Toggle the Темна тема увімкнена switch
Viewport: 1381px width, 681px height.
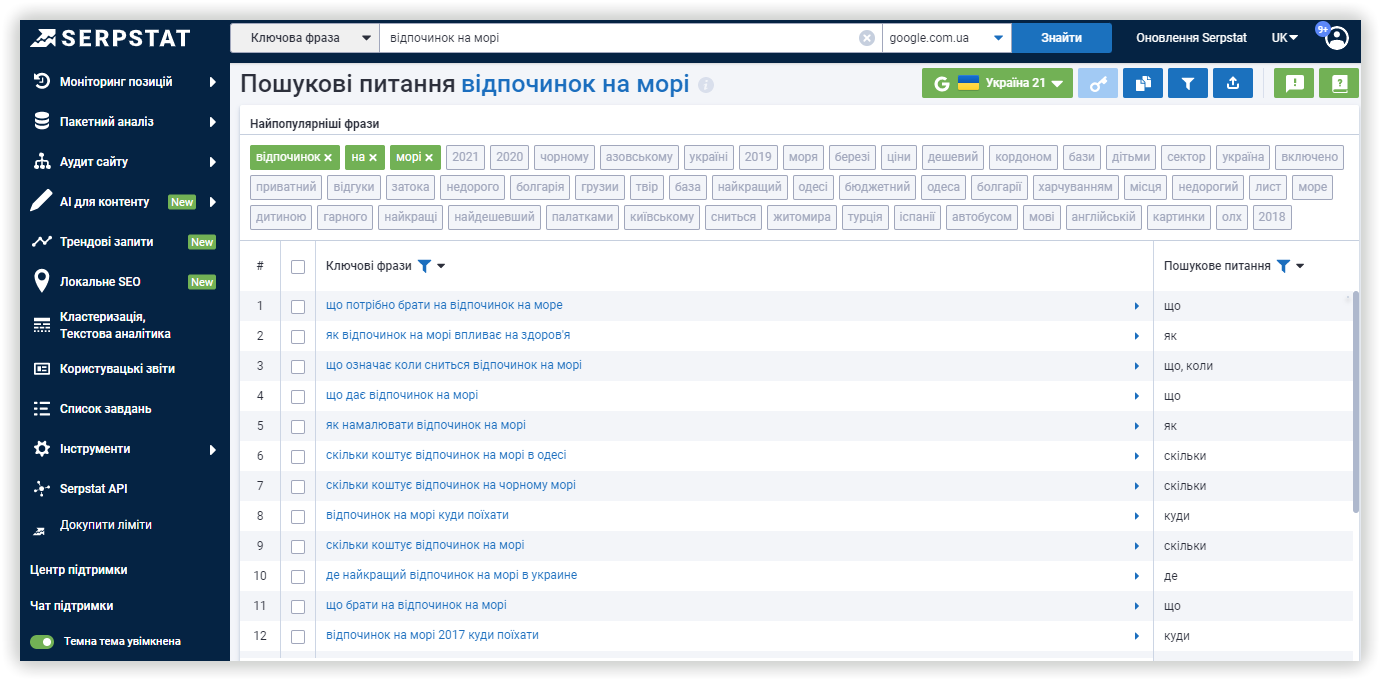[42, 641]
